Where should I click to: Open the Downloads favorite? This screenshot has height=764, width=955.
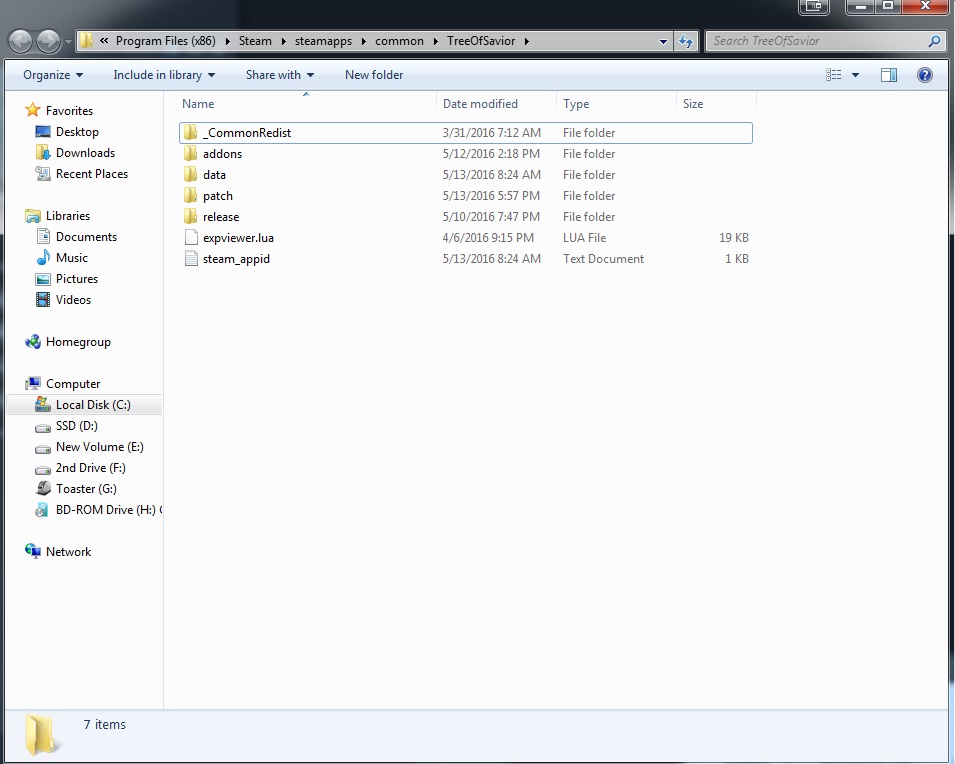coord(85,153)
